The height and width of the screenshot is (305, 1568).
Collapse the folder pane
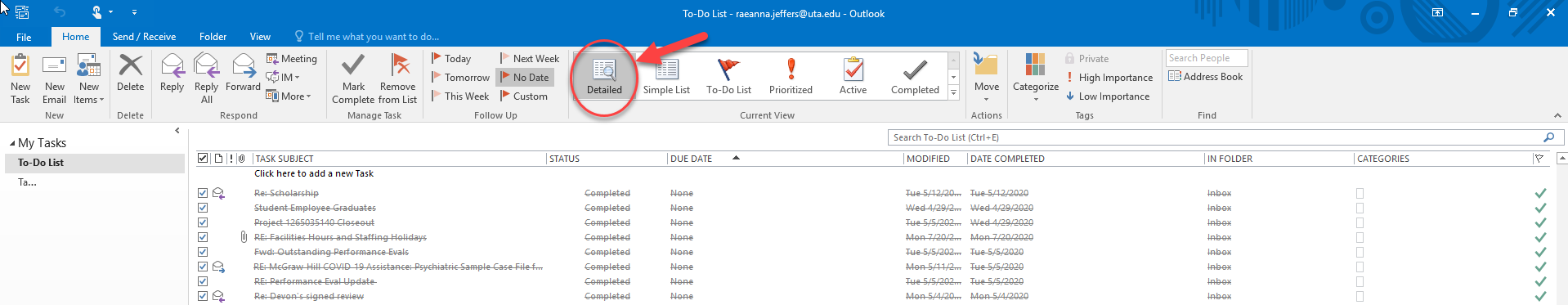[177, 131]
